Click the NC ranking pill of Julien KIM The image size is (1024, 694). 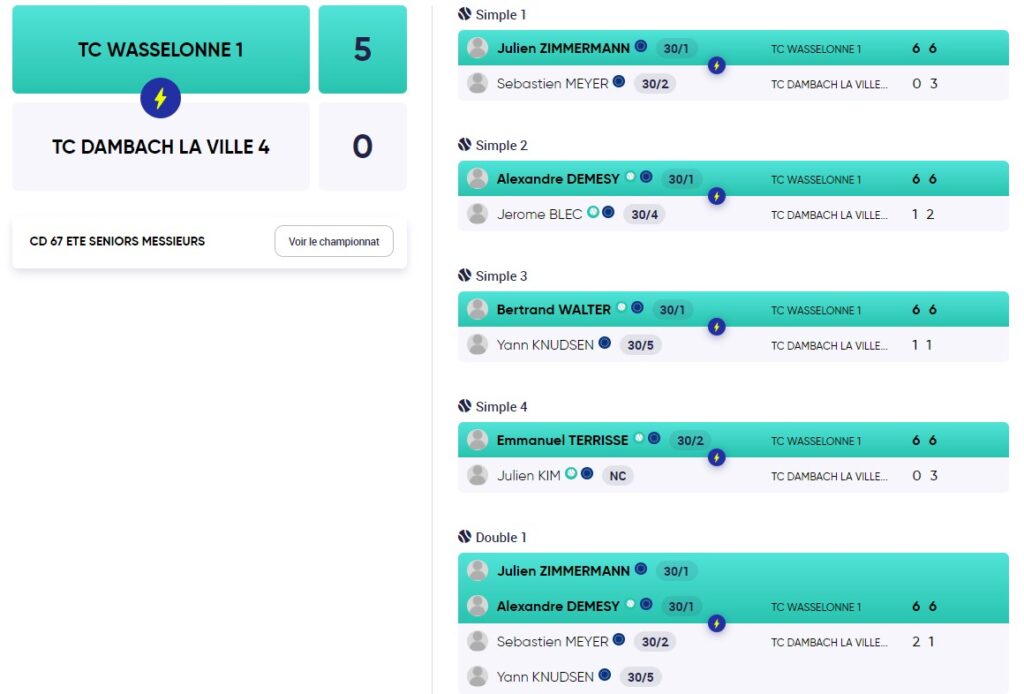[x=618, y=476]
